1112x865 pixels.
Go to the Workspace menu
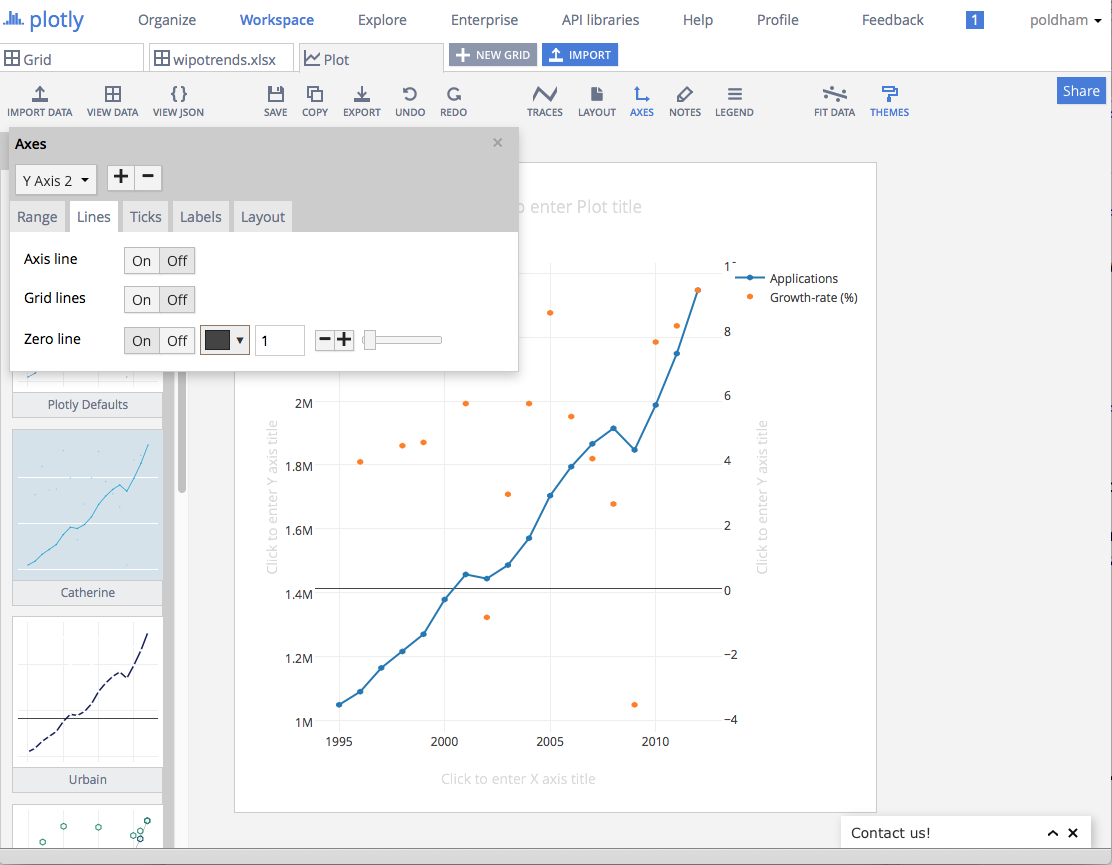tap(277, 20)
